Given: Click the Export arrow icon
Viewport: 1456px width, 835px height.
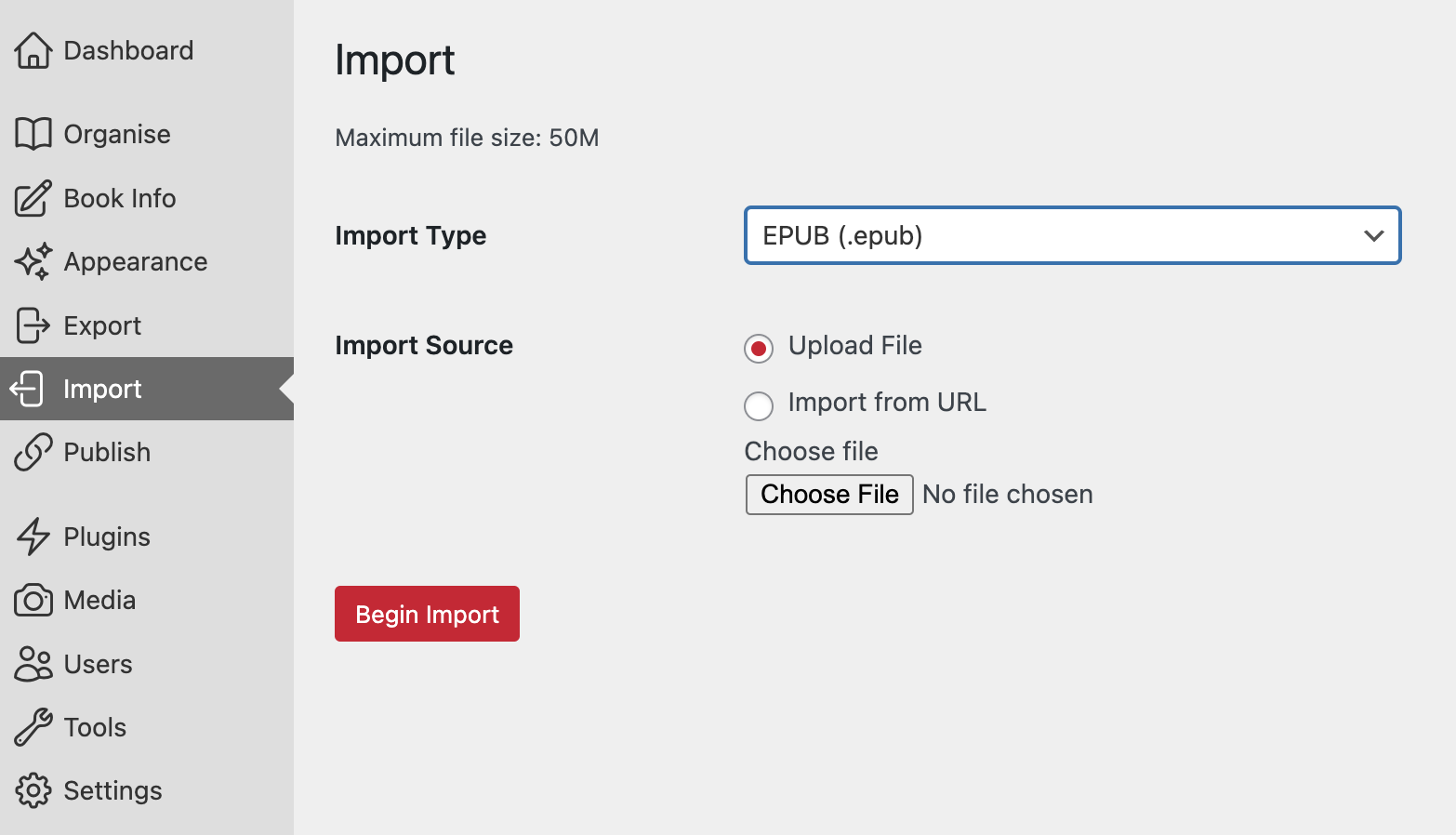Looking at the screenshot, I should point(33,325).
